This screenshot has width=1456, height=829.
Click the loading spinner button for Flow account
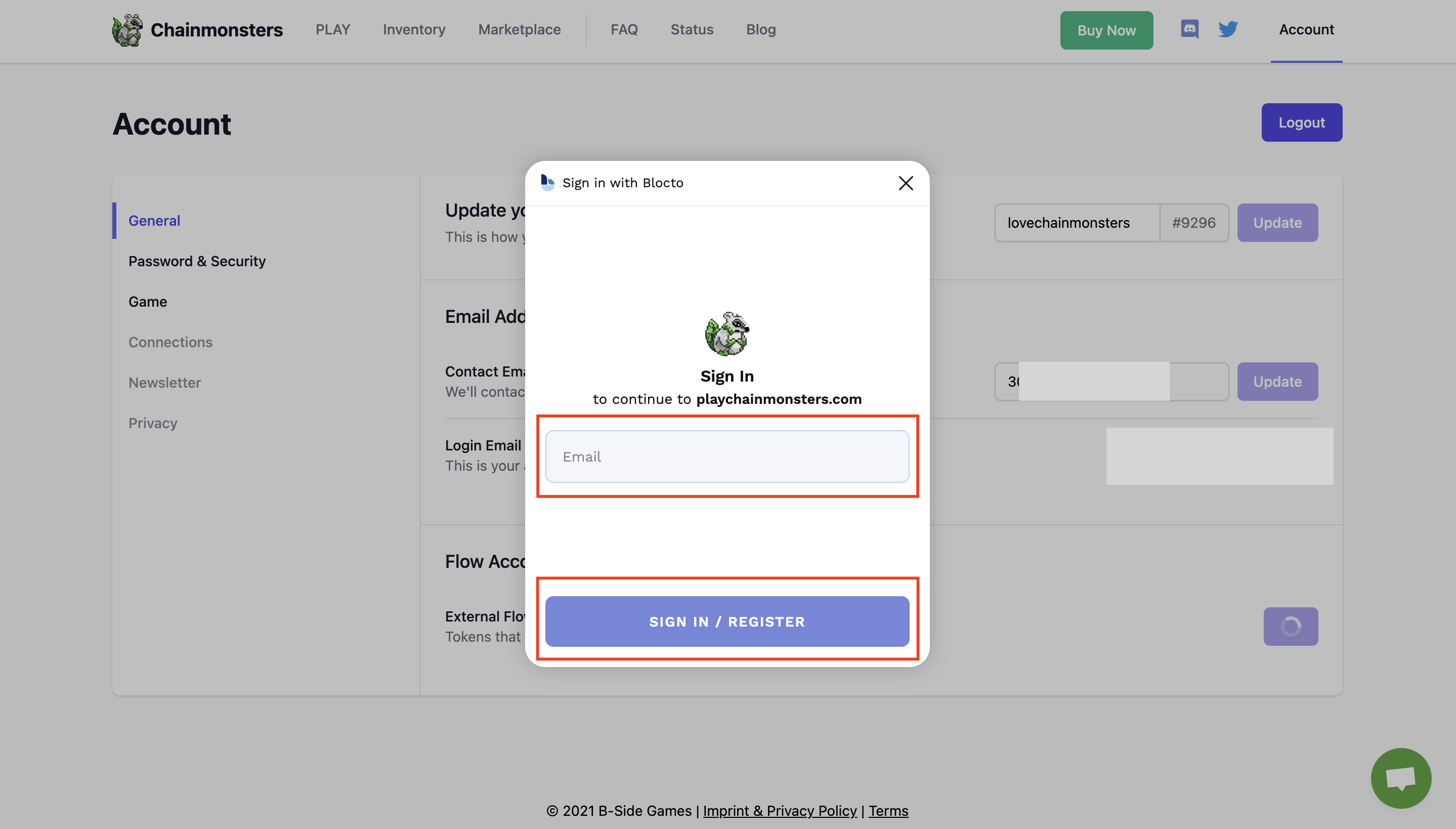coord(1291,627)
